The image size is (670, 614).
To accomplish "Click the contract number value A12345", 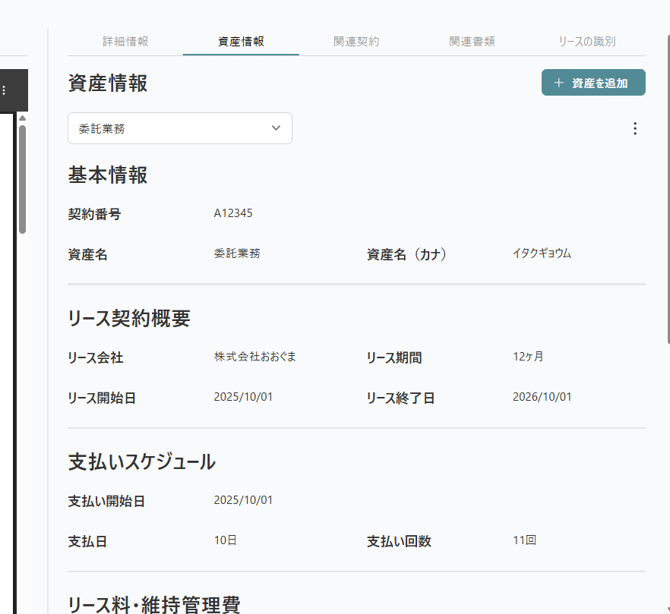I will pyautogui.click(x=233, y=213).
